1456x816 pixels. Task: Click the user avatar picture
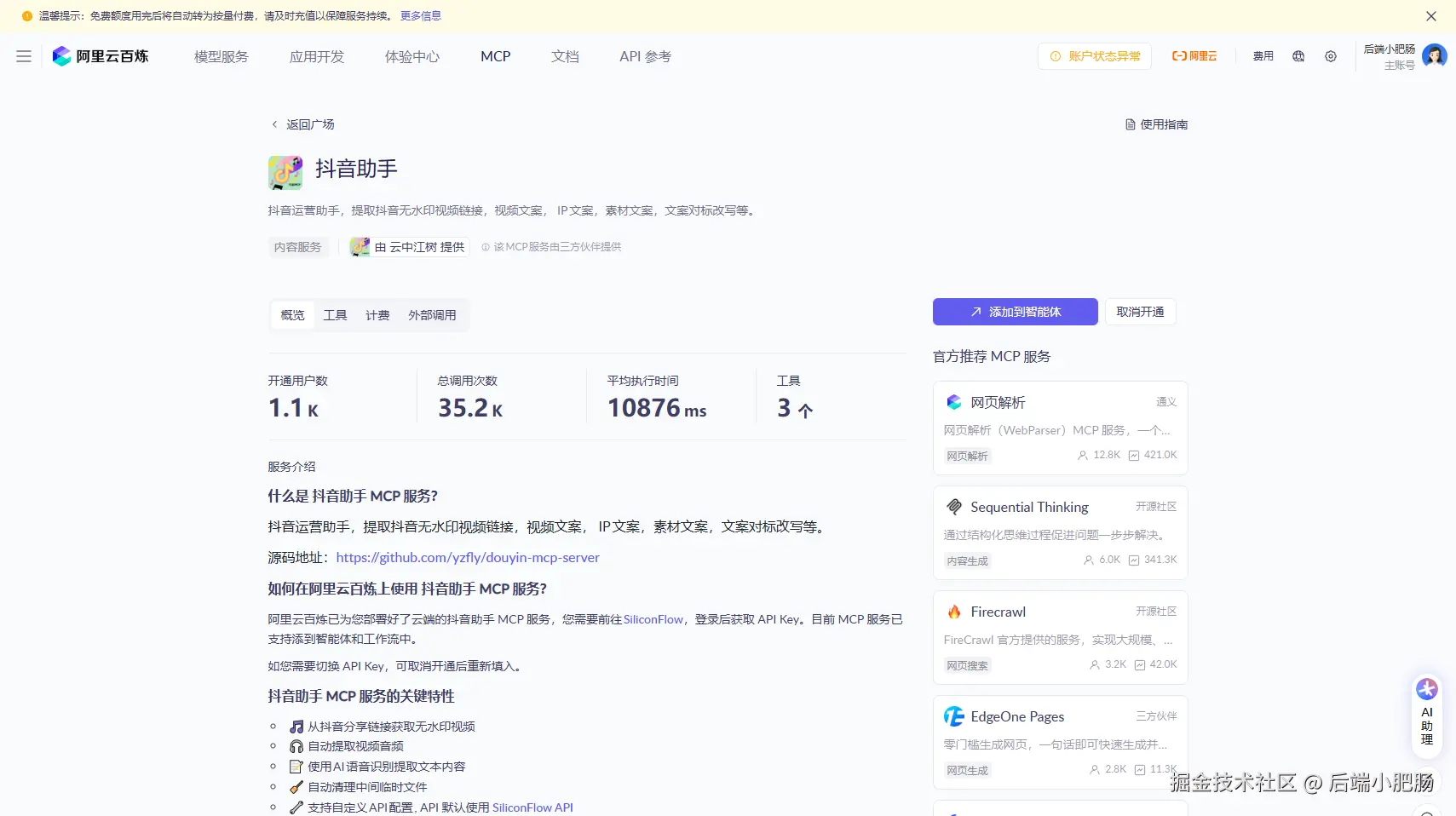point(1435,56)
